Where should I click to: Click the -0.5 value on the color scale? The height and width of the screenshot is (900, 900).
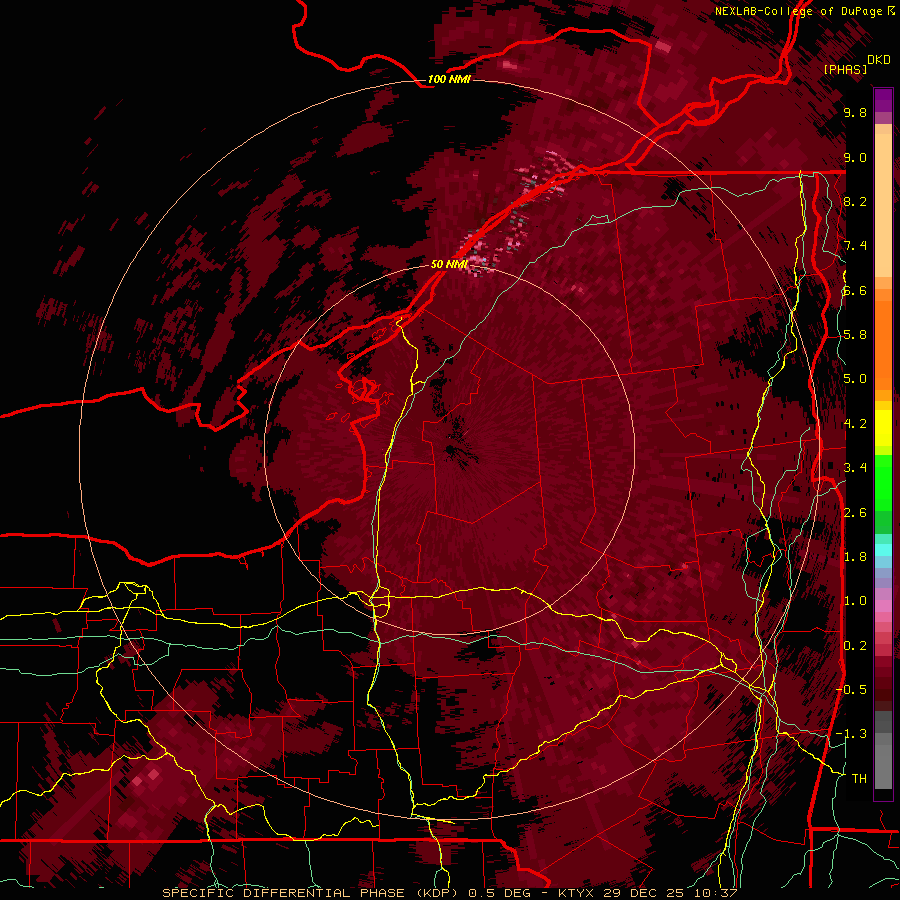[x=851, y=690]
